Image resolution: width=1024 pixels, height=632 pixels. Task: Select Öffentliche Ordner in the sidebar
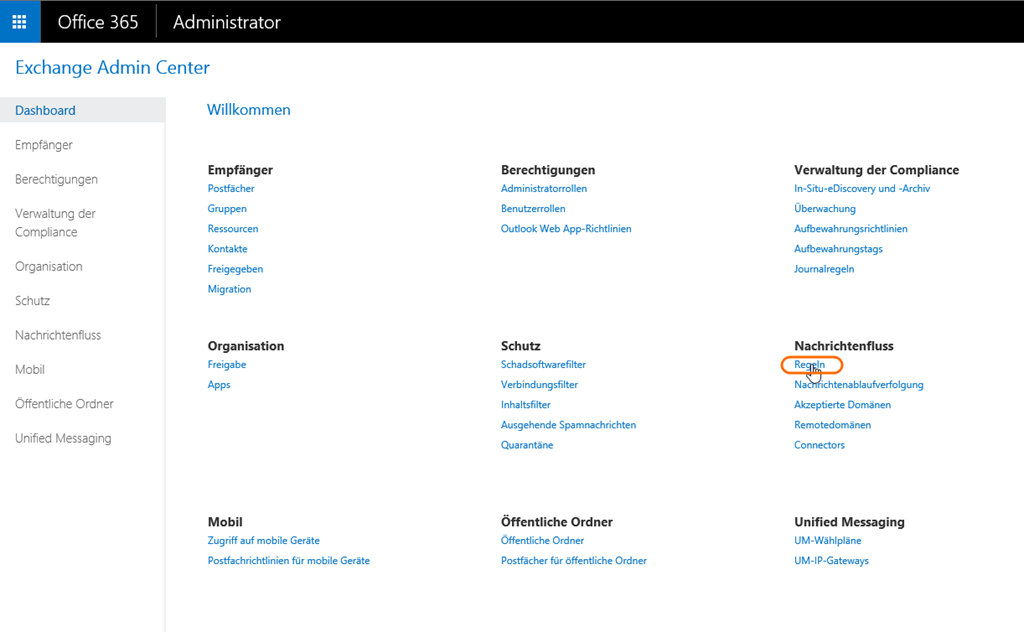pyautogui.click(x=64, y=404)
